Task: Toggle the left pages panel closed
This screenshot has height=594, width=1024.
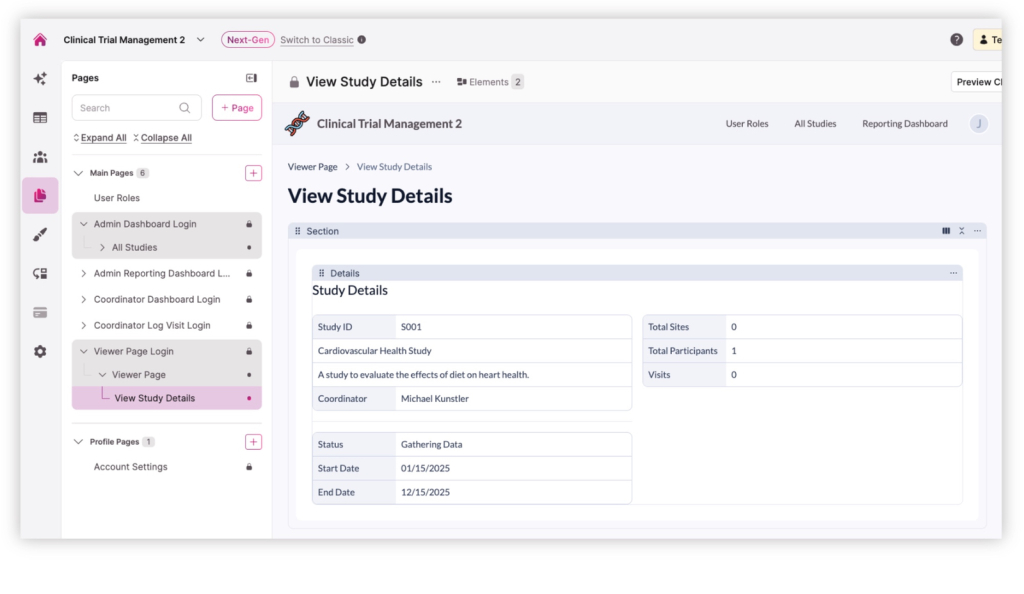Action: point(251,77)
